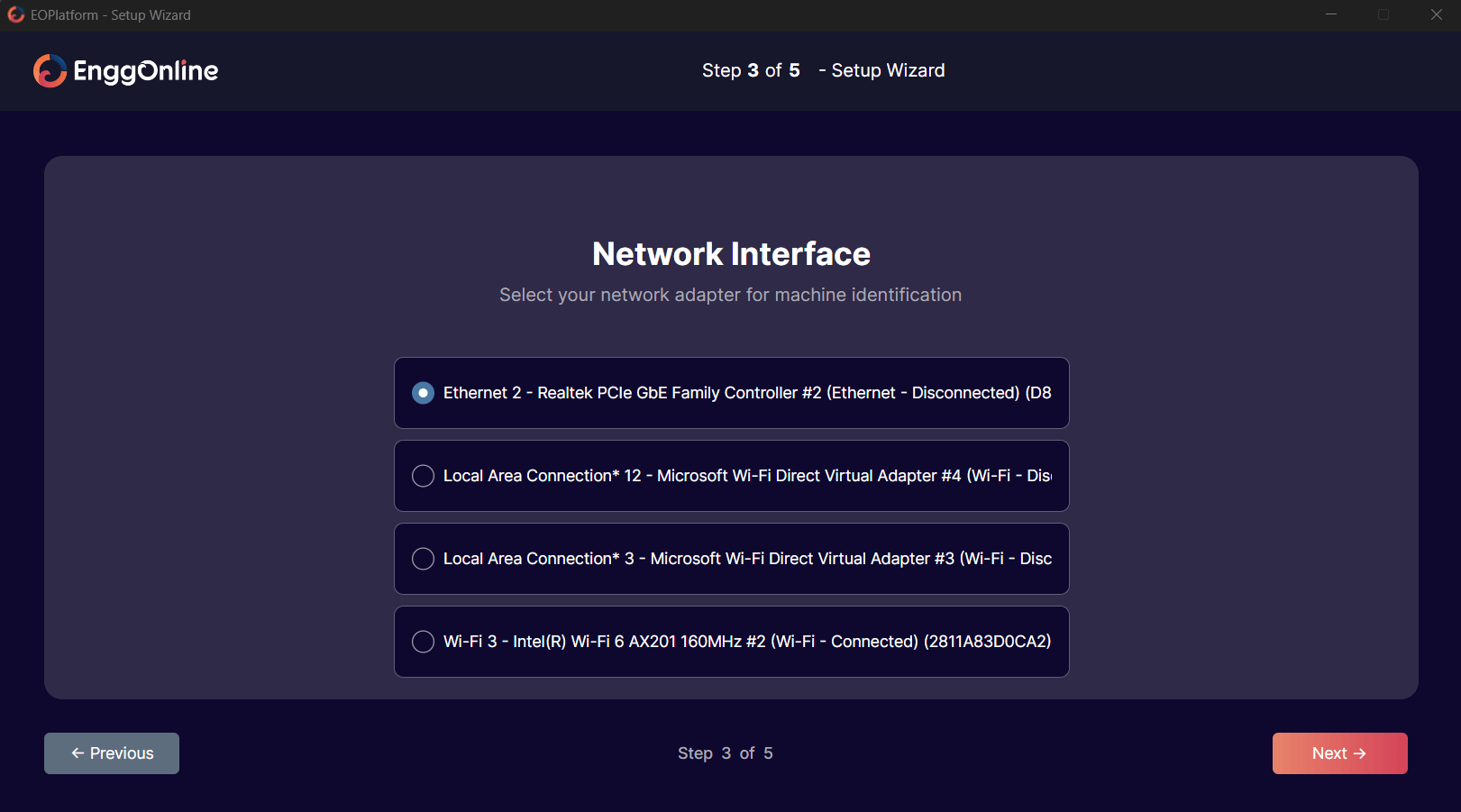Image resolution: width=1461 pixels, height=812 pixels.
Task: Click the EOPlatform title bar app icon
Action: (16, 14)
